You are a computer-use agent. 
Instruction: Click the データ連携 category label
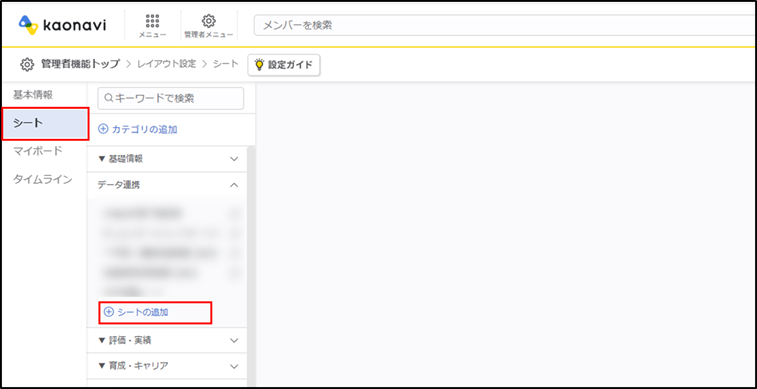pos(119,184)
